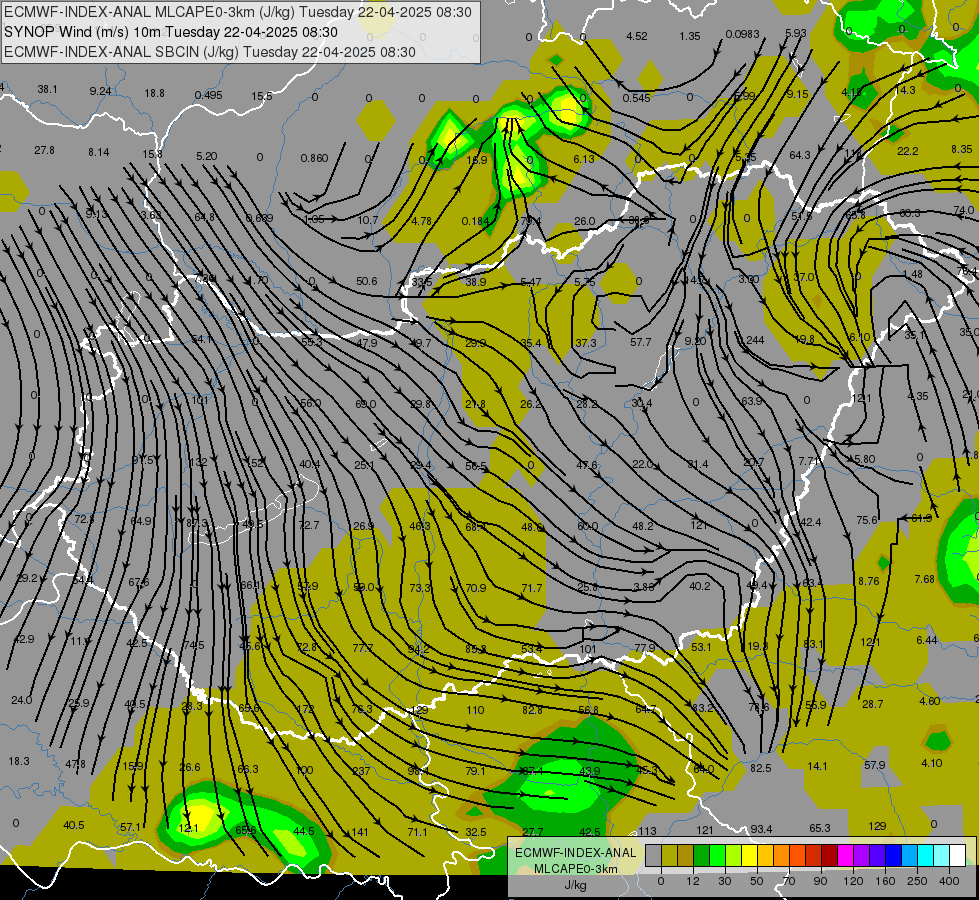Pick the pure yellow legend swatch

(750, 855)
